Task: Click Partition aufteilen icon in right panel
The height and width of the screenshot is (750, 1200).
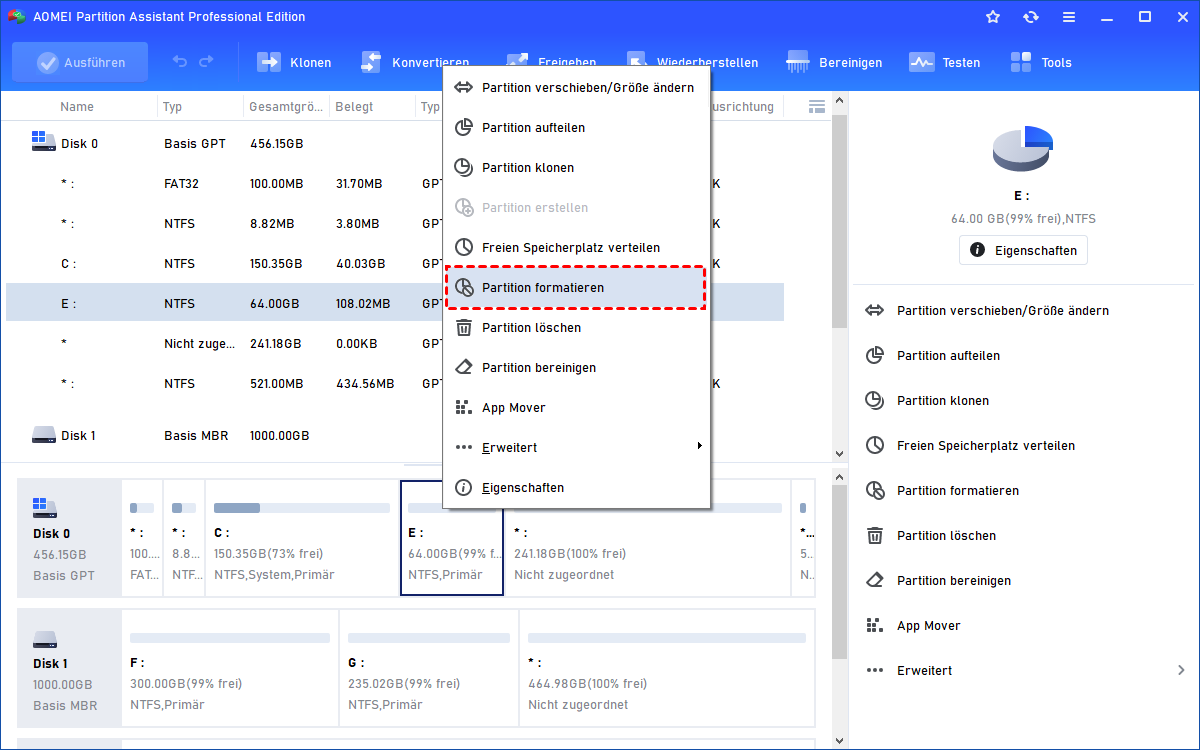Action: 875,356
